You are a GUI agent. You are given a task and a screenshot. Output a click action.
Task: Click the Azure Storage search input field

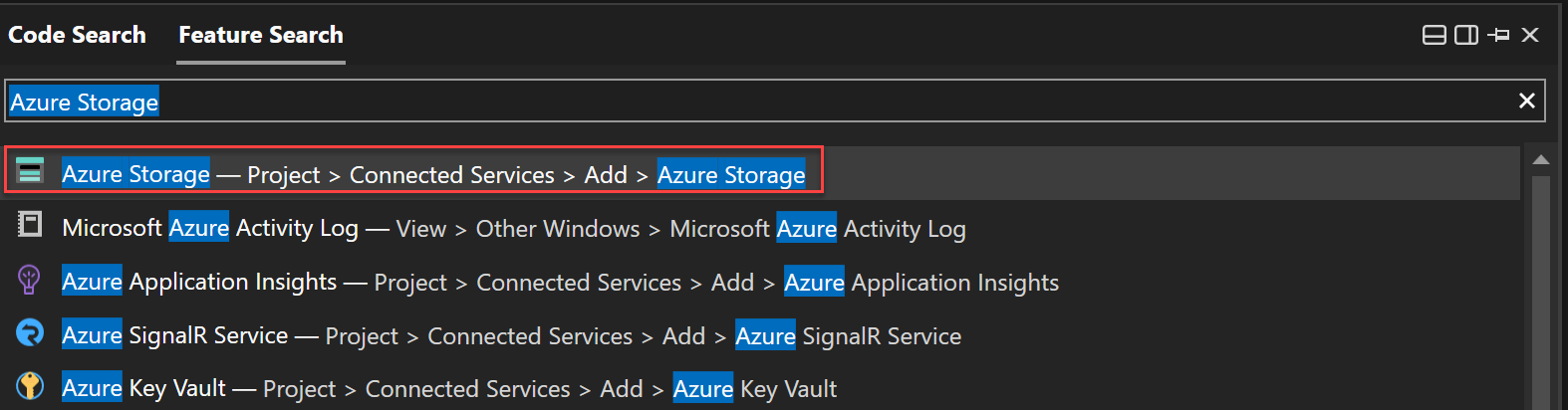pos(775,102)
